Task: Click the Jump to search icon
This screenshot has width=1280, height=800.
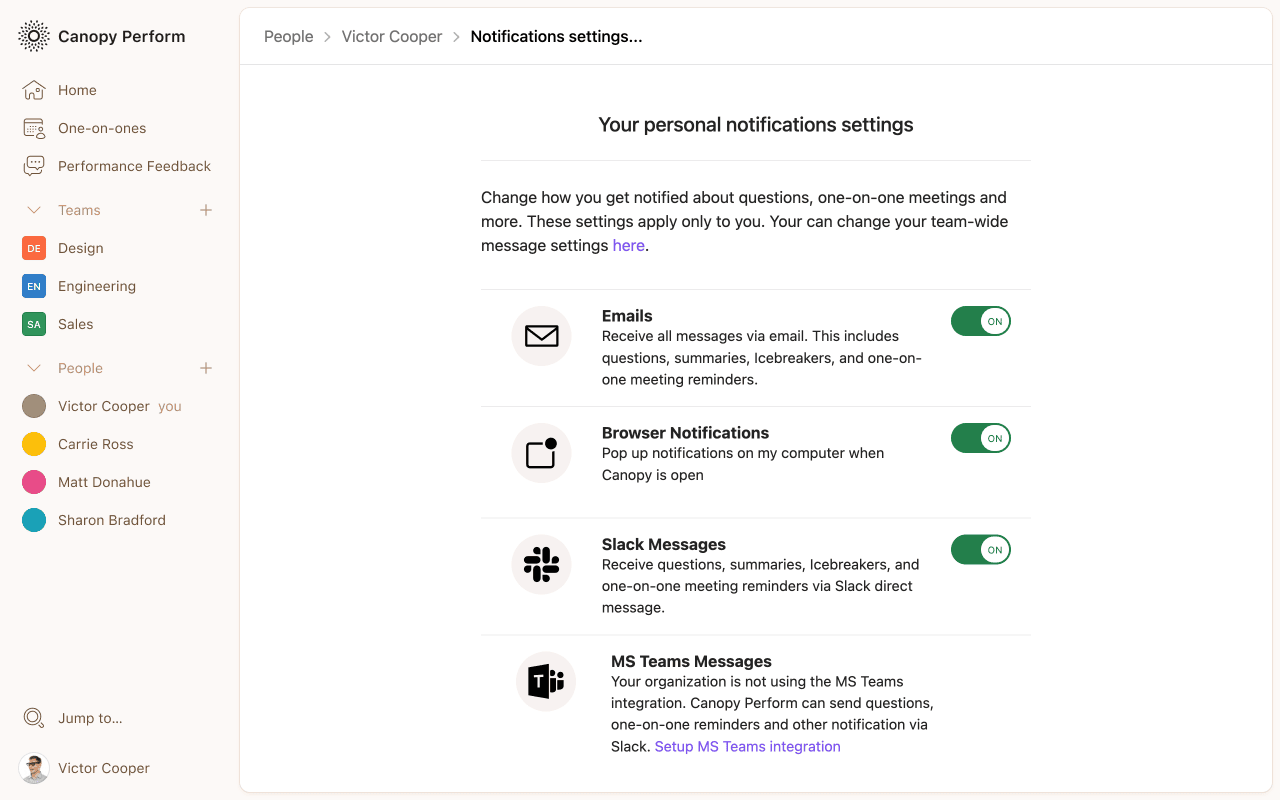Action: click(x=34, y=718)
